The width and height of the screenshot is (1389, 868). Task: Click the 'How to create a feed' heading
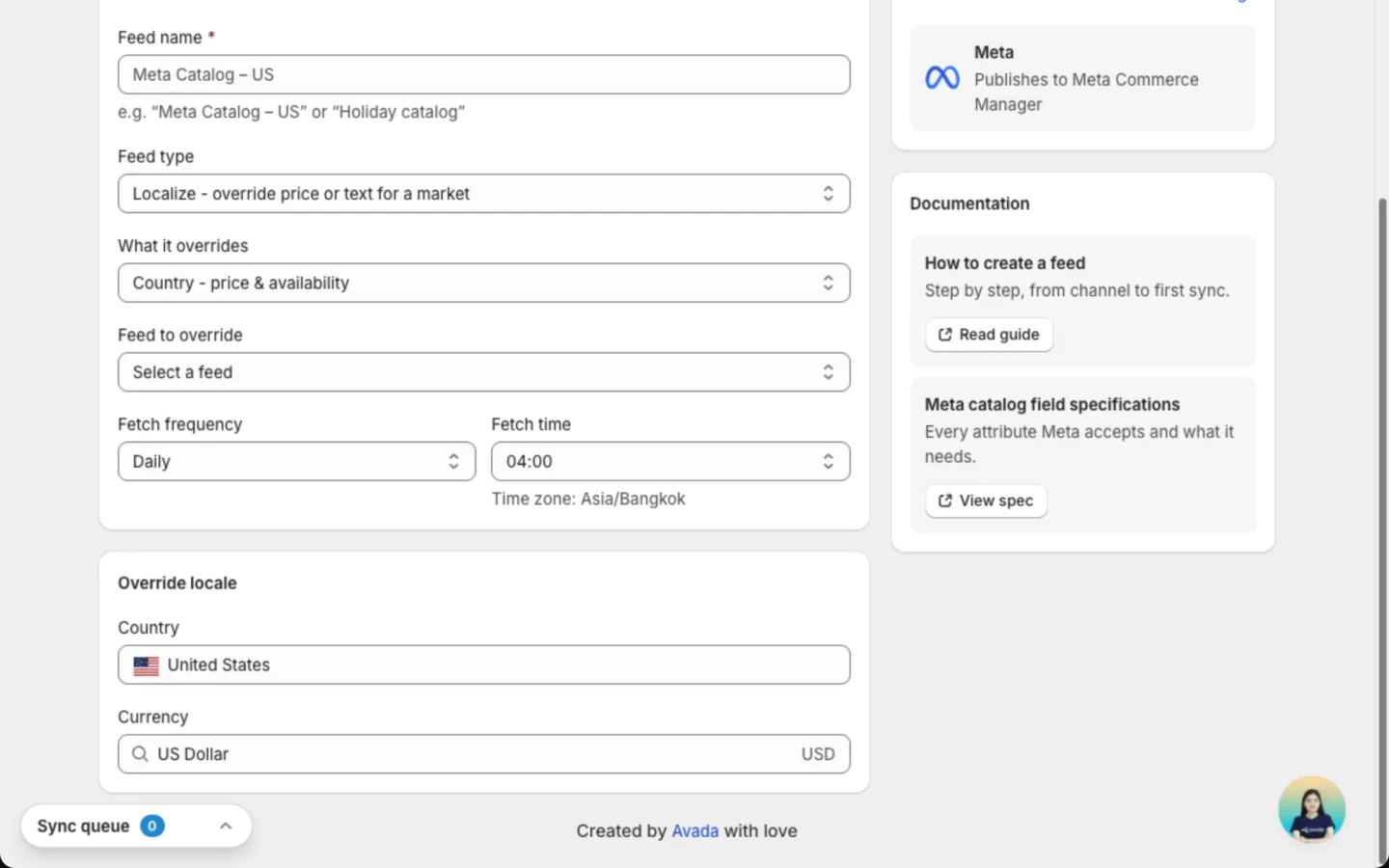tap(1005, 263)
